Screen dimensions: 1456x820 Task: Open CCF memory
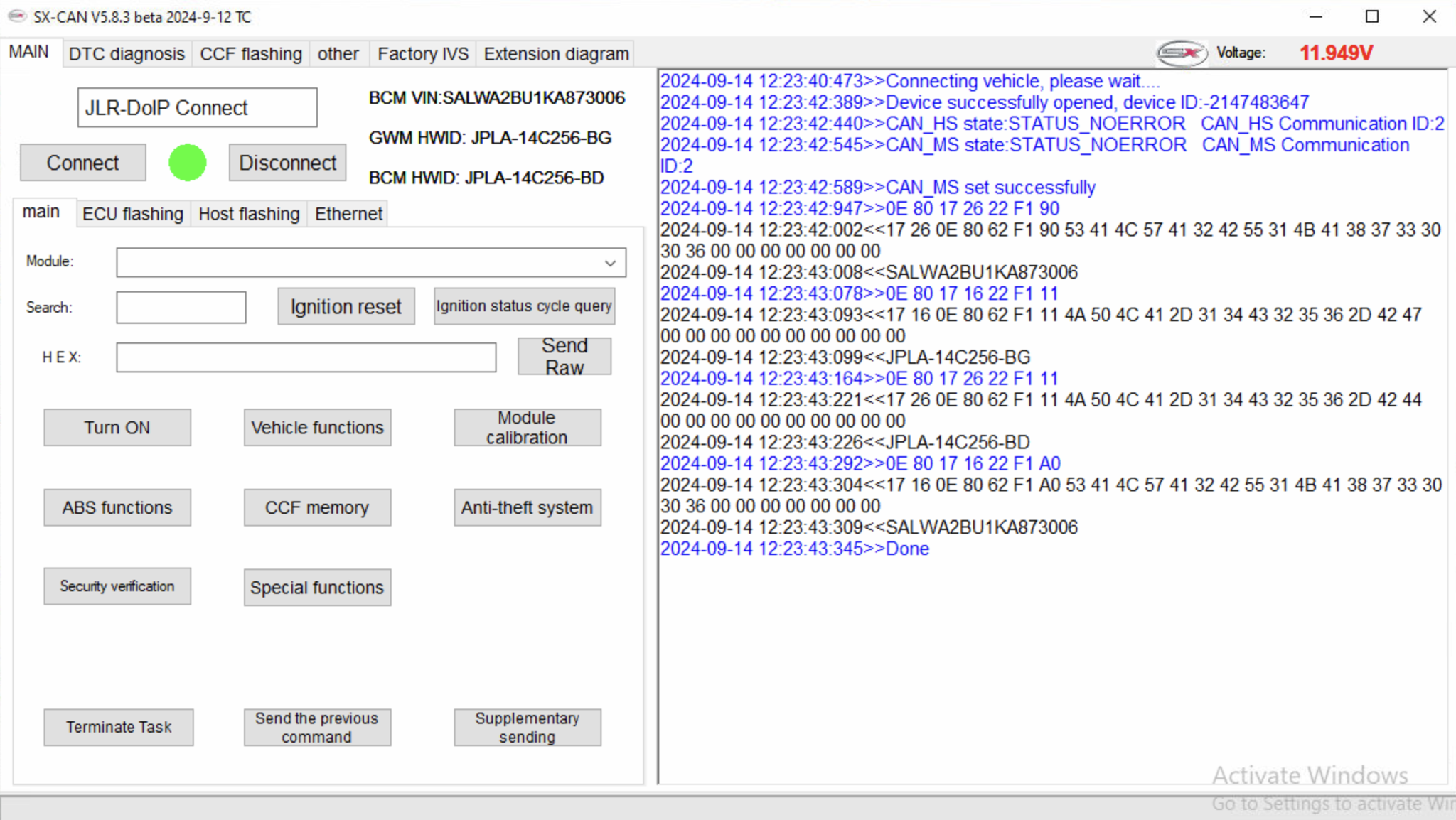[x=317, y=507]
